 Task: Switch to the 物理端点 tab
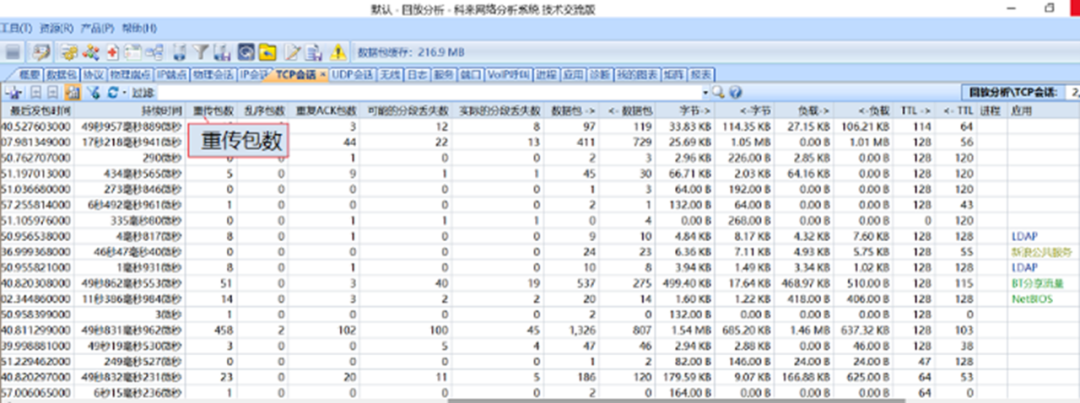point(129,74)
